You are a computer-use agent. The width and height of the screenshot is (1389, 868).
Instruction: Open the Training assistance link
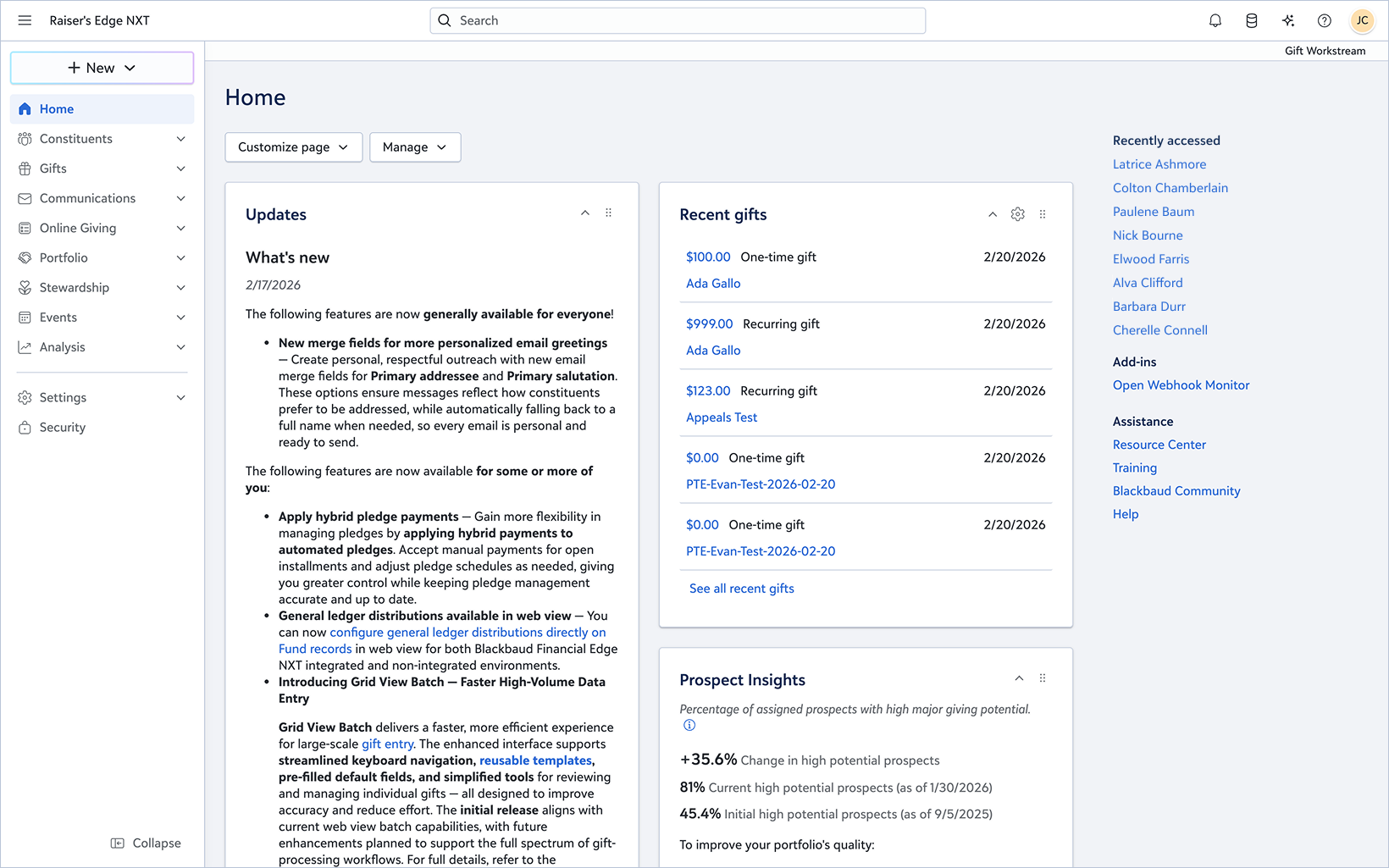[x=1135, y=467]
